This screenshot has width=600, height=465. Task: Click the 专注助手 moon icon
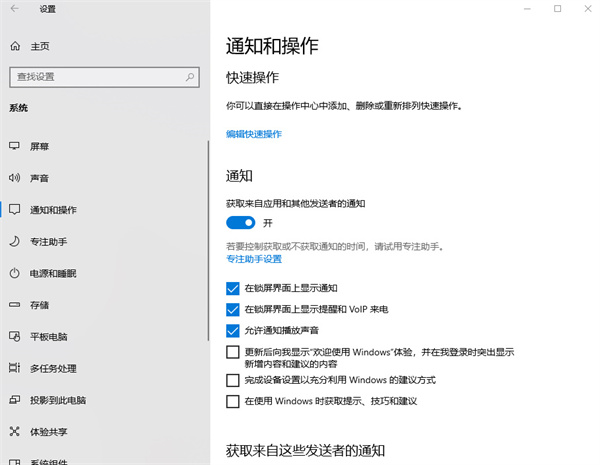point(15,241)
